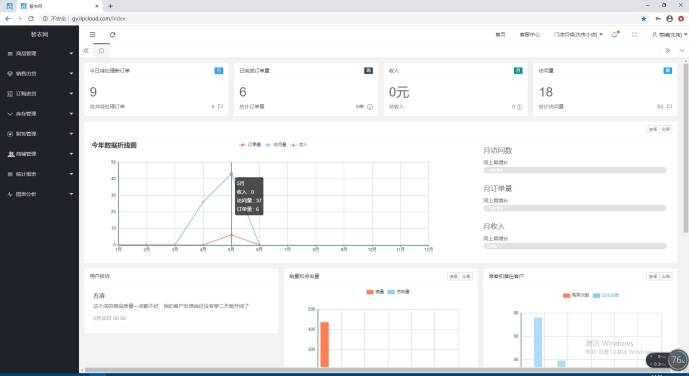
Task: Click the blue badge on the visits card
Action: tap(667, 70)
